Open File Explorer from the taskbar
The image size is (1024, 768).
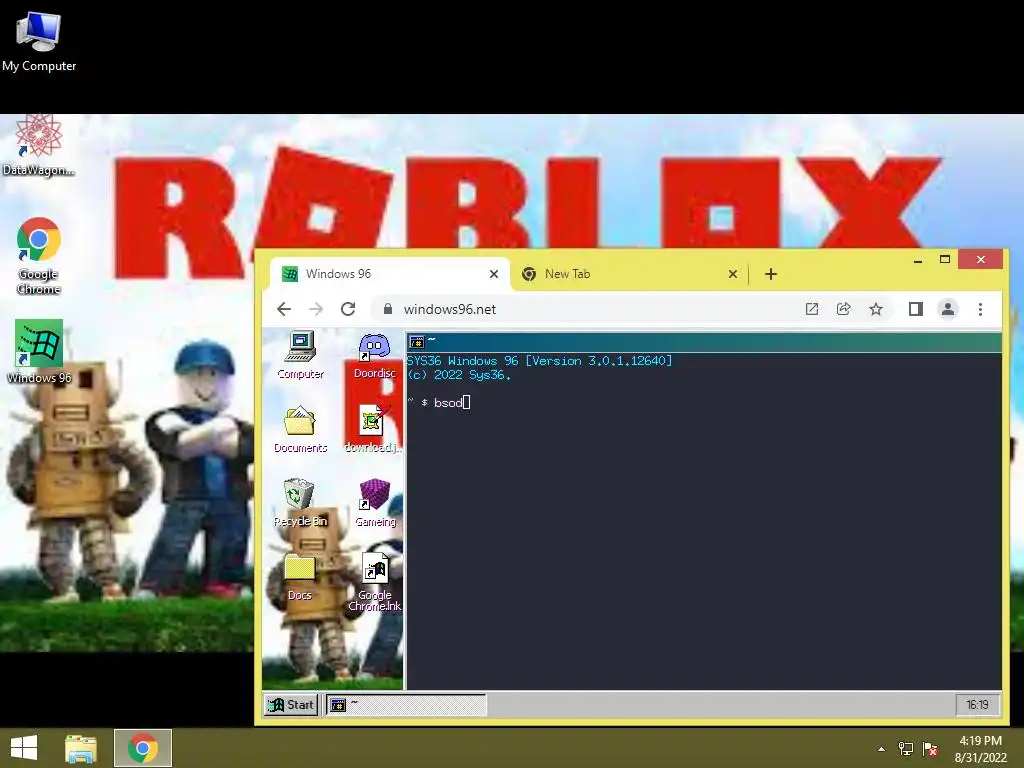pos(81,748)
